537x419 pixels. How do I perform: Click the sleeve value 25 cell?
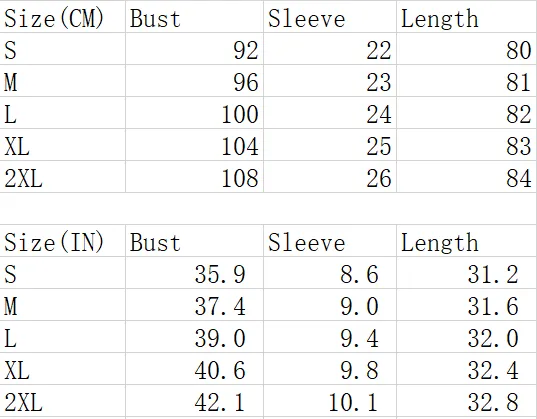[330, 145]
